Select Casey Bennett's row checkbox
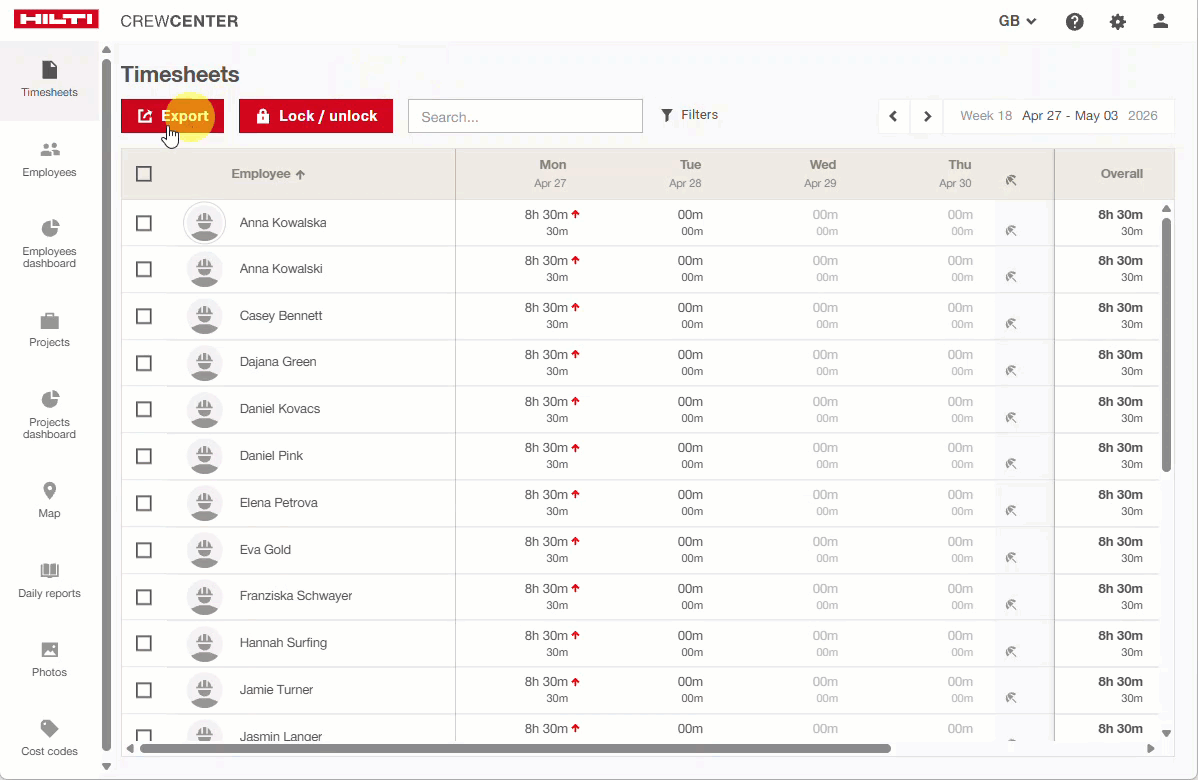 point(144,316)
